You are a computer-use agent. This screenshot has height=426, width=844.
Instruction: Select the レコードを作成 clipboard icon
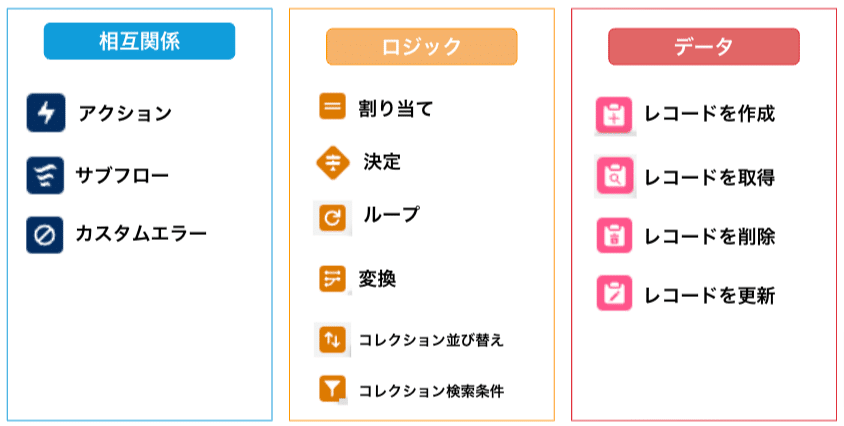click(x=614, y=115)
